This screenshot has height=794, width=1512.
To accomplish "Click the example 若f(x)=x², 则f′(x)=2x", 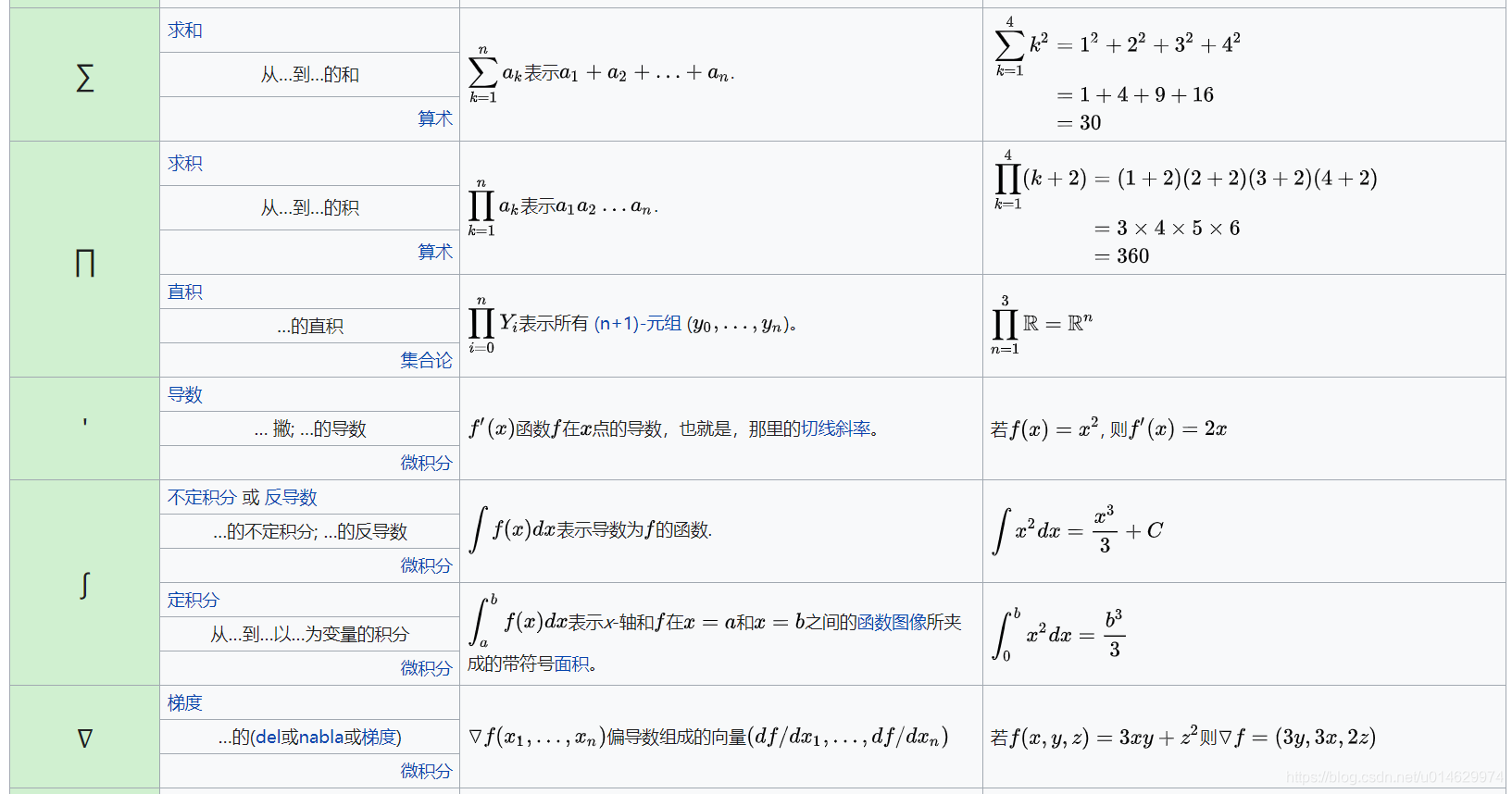I will click(x=1108, y=428).
